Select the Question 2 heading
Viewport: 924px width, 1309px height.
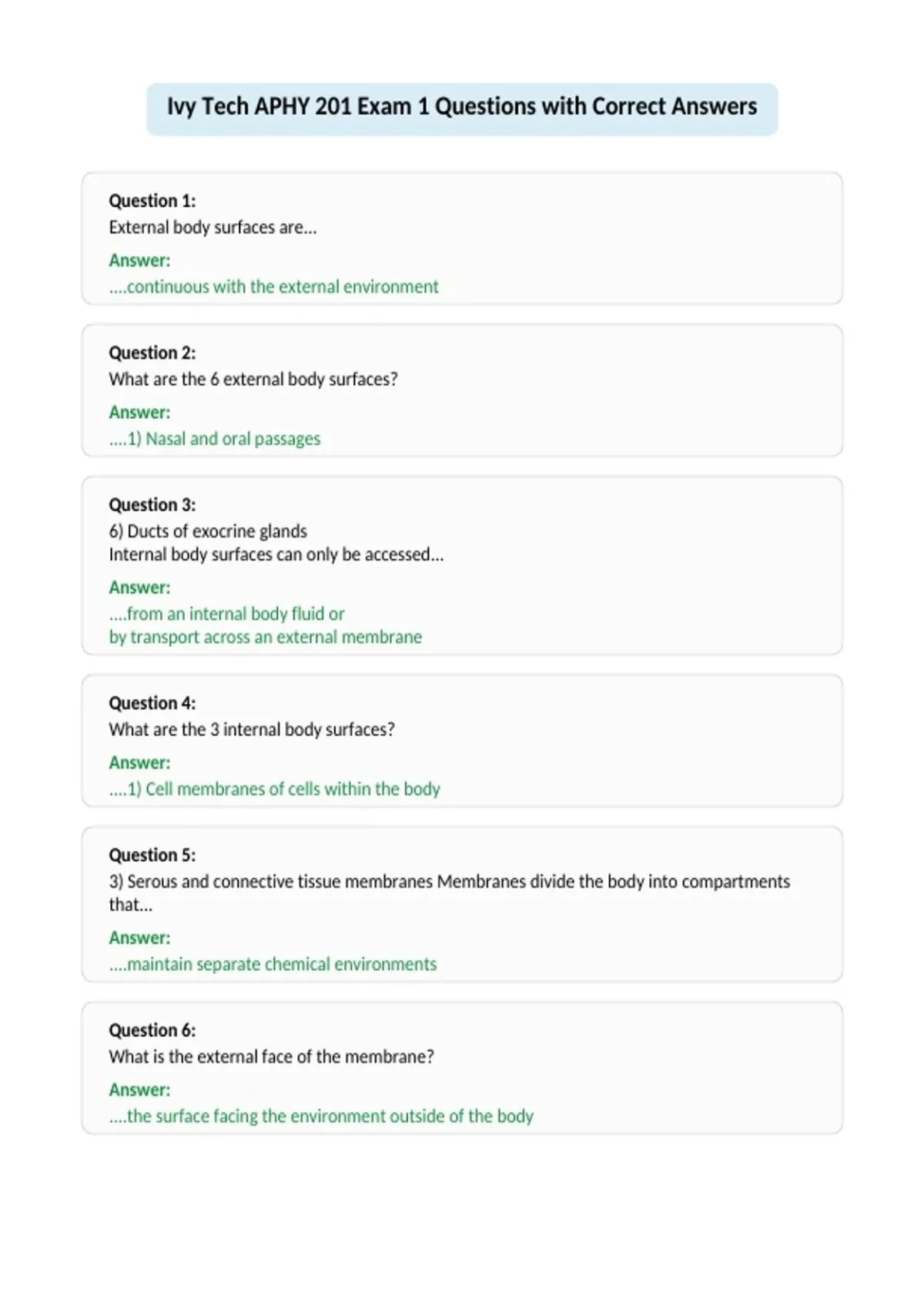pyautogui.click(x=152, y=353)
